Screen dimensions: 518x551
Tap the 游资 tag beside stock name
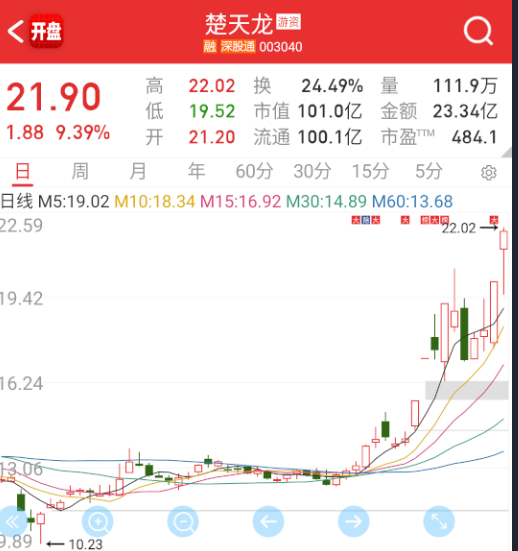[288, 22]
